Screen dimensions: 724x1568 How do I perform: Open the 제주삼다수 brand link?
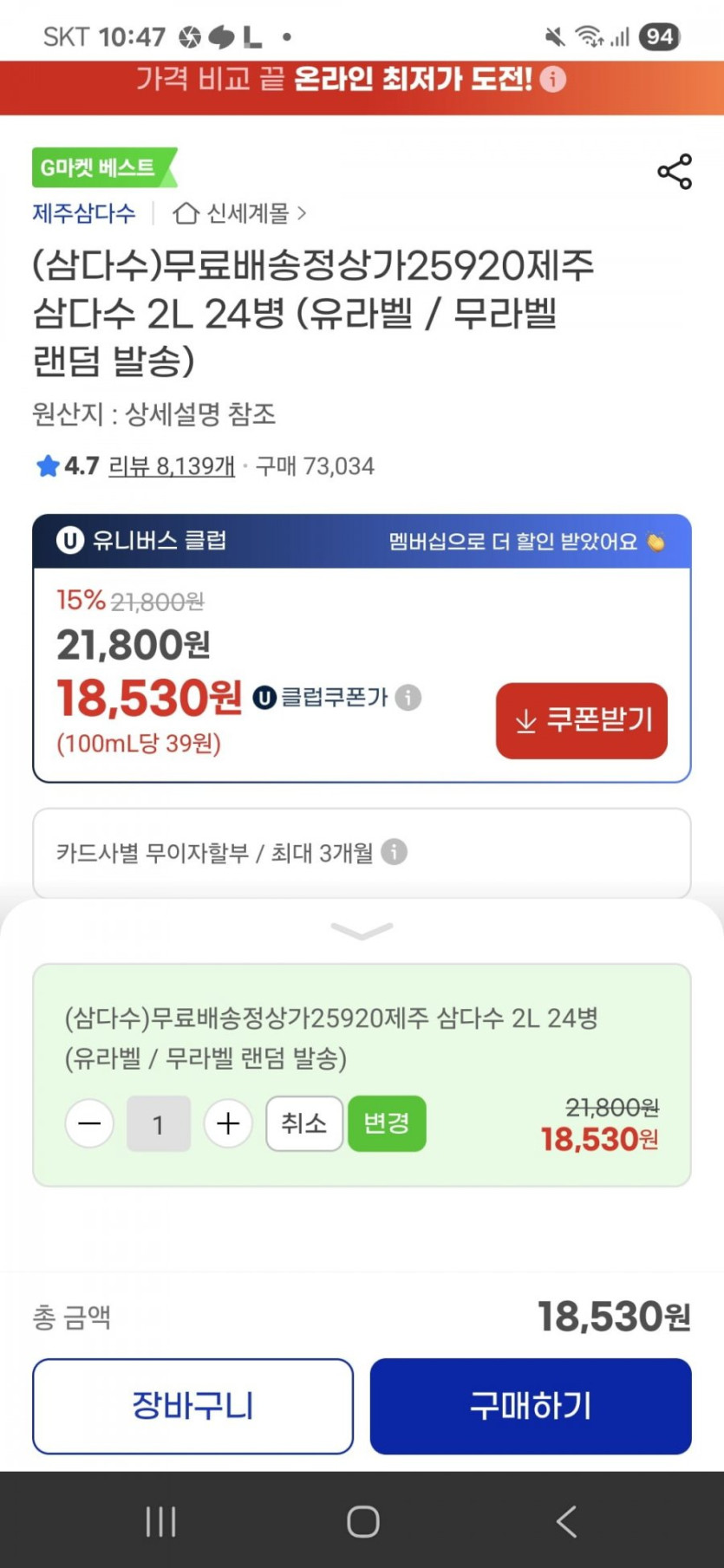84,213
